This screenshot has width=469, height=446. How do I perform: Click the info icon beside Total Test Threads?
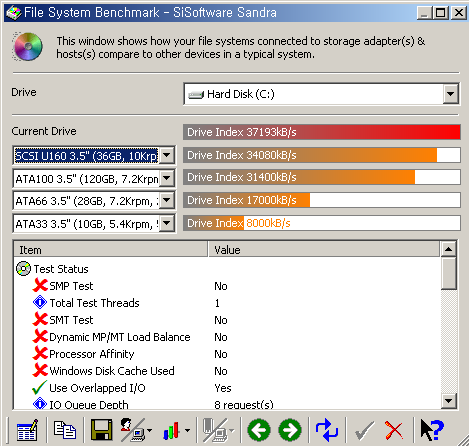pos(40,303)
